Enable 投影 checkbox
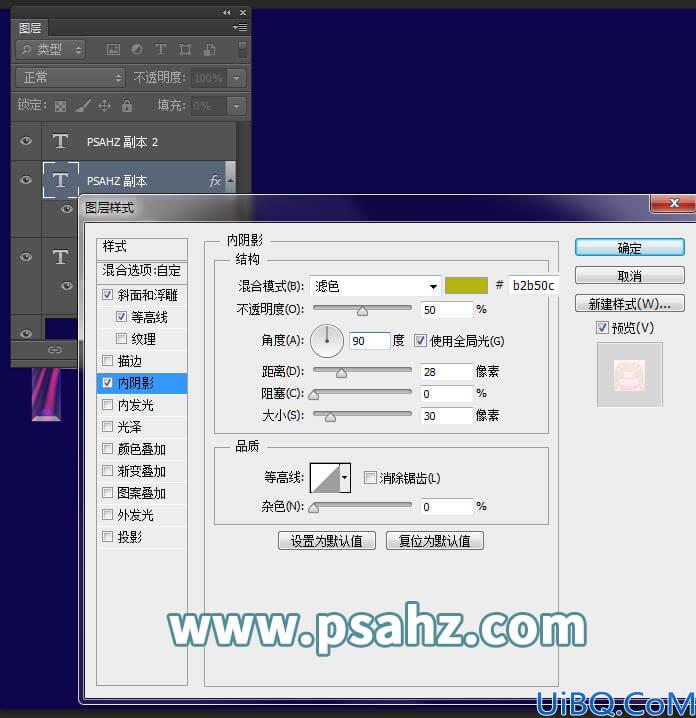This screenshot has width=696, height=718. pyautogui.click(x=107, y=536)
